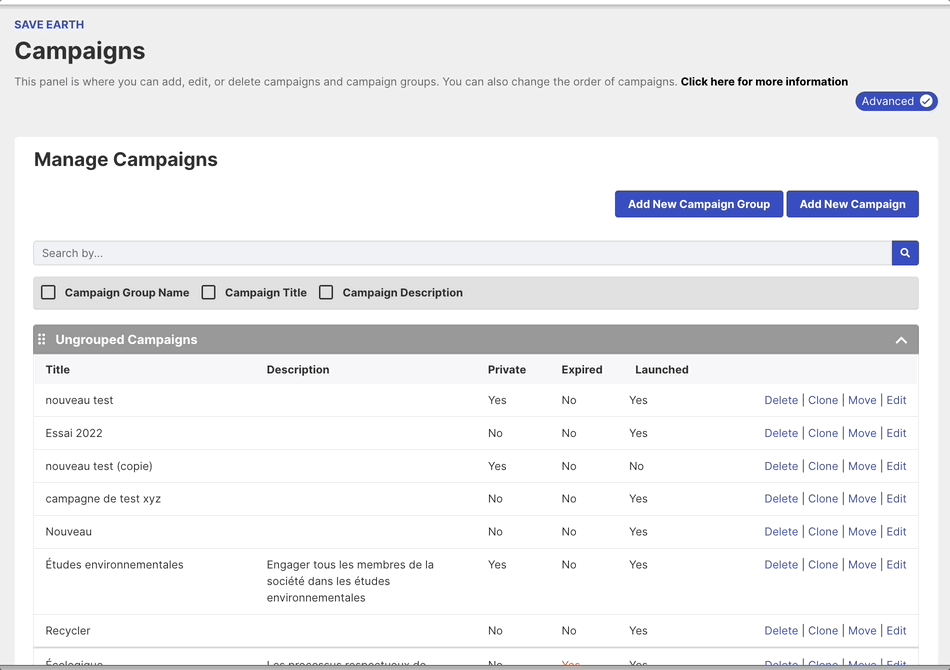Click the SAVE EARTH breadcrumb link
This screenshot has width=950, height=670.
(49, 24)
